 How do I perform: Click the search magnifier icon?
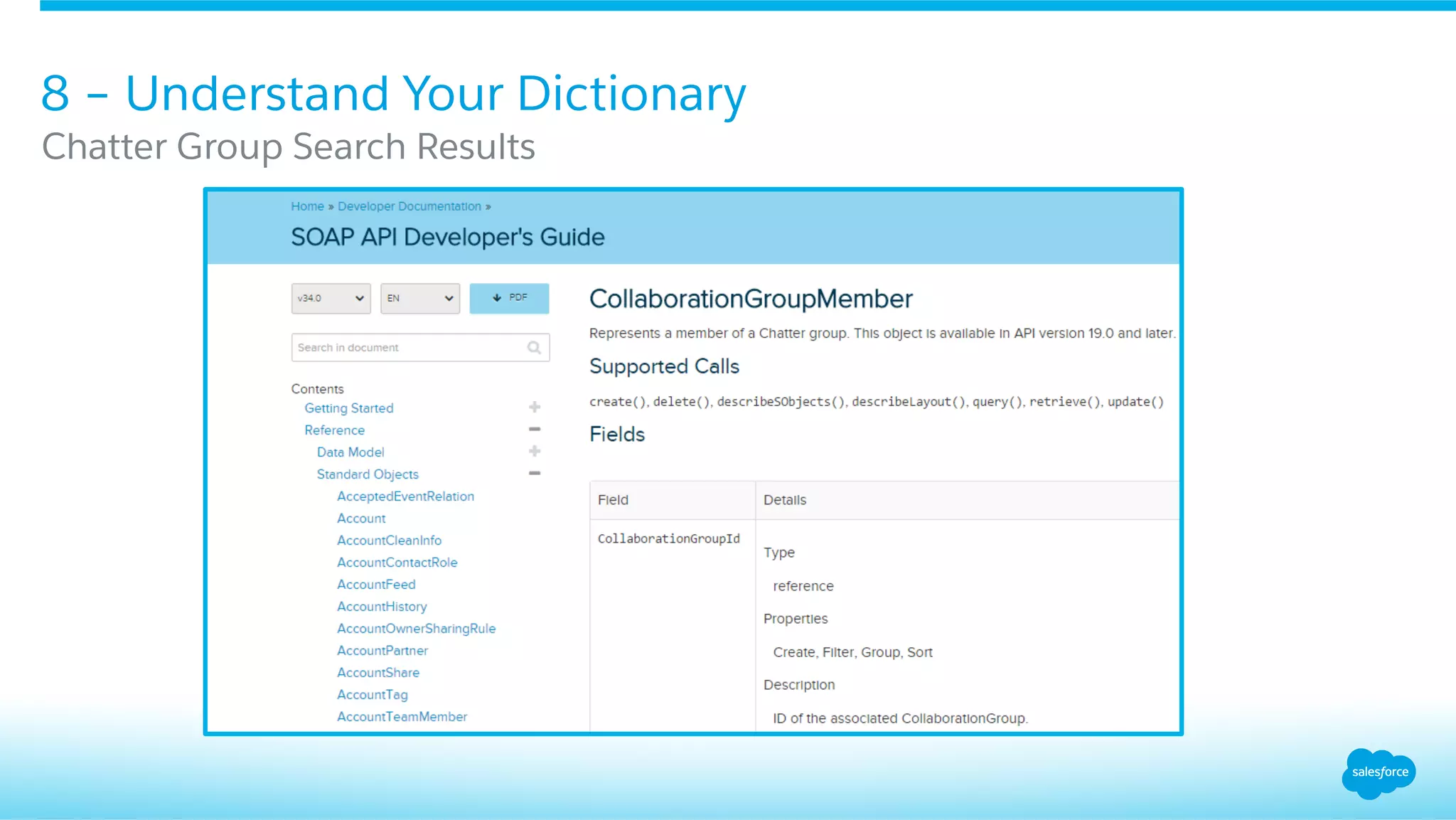[534, 347]
